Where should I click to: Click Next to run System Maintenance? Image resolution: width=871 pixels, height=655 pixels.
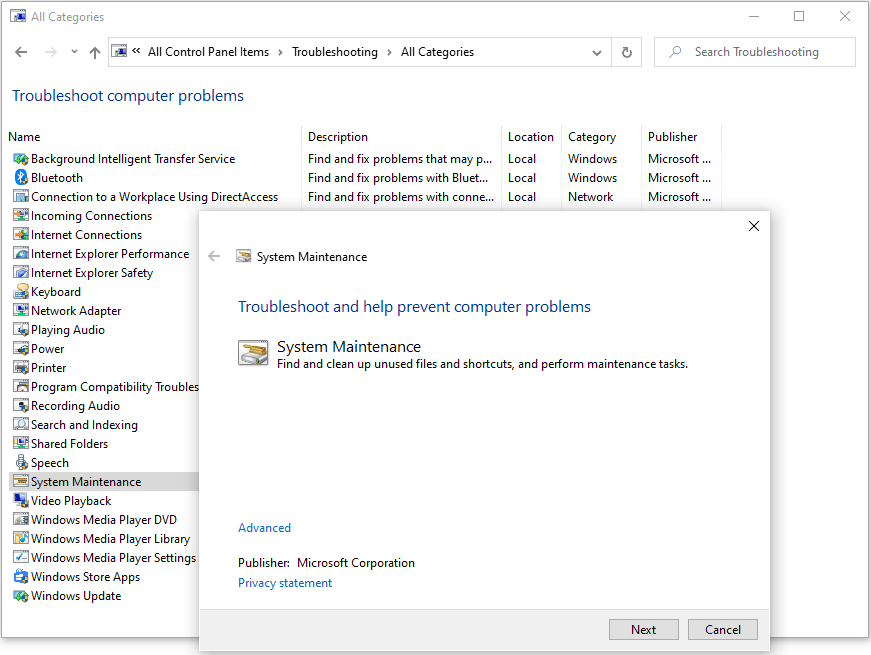point(643,629)
